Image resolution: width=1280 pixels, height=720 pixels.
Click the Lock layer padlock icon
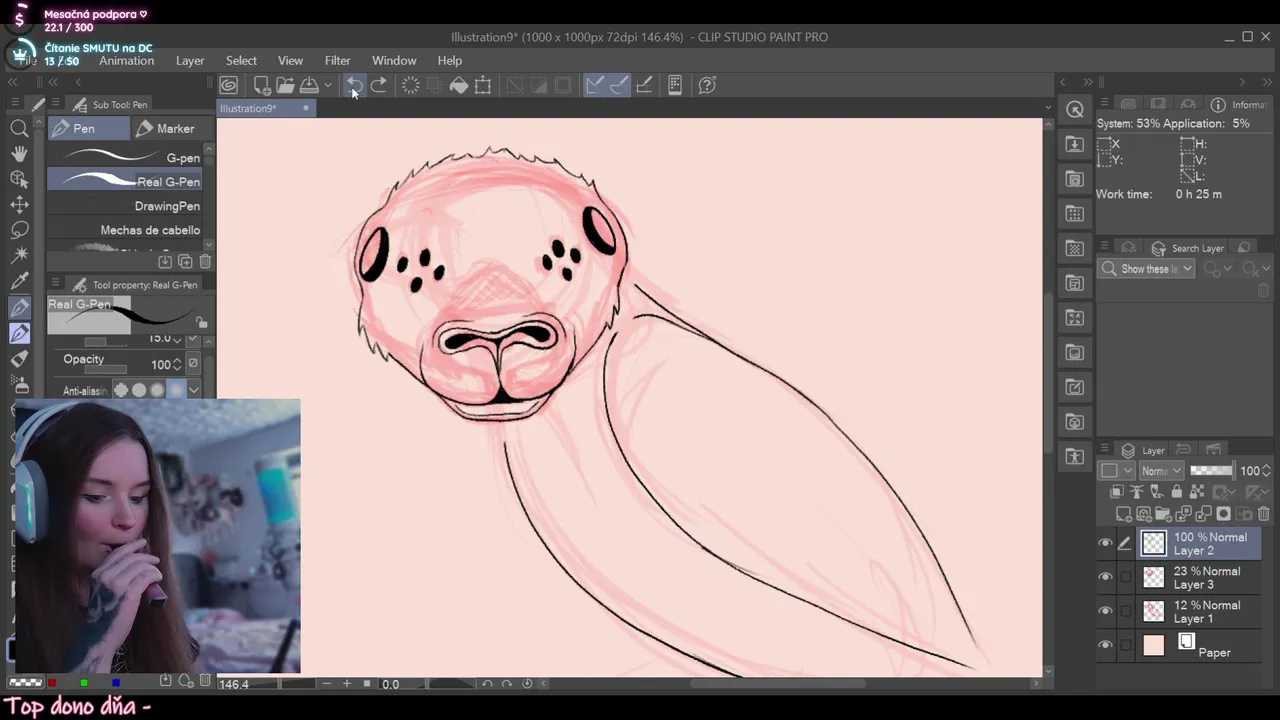(x=1176, y=492)
